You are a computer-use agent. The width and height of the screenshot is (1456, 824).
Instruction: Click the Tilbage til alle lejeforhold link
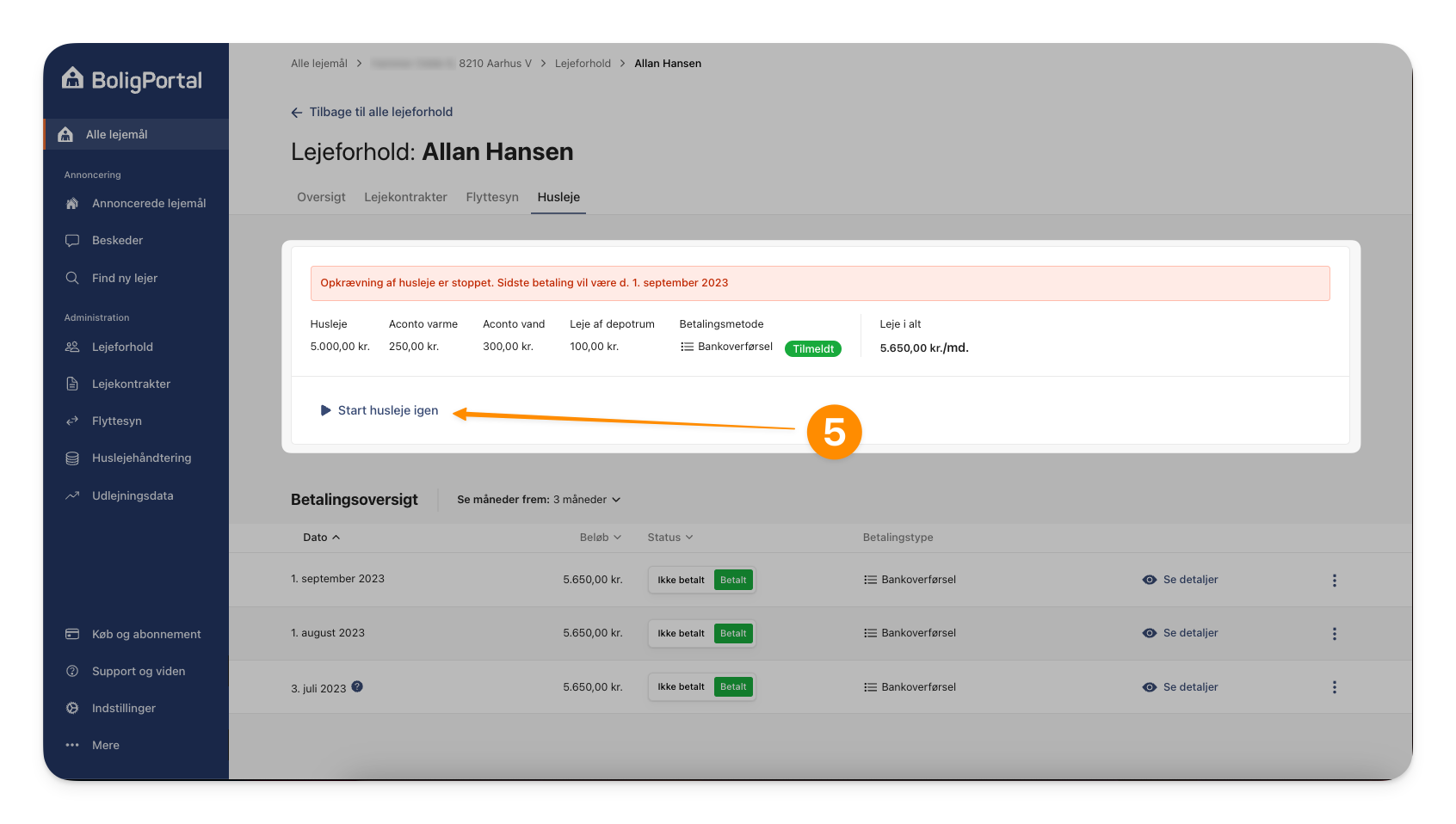point(380,113)
